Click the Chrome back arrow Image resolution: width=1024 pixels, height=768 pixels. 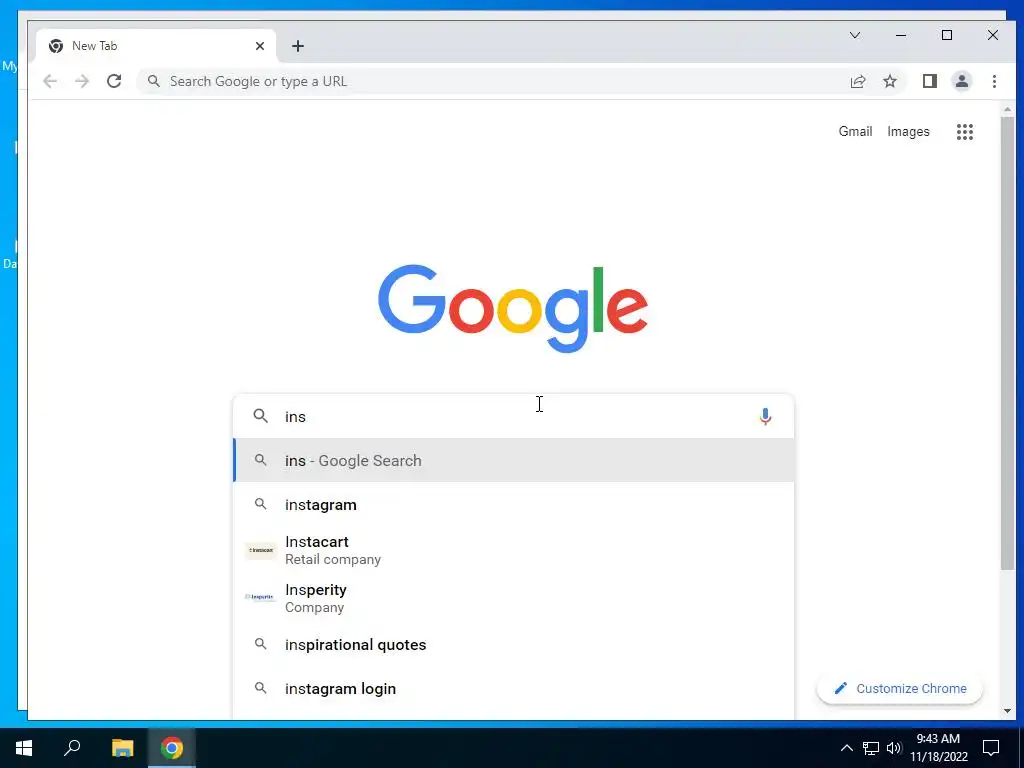click(50, 81)
